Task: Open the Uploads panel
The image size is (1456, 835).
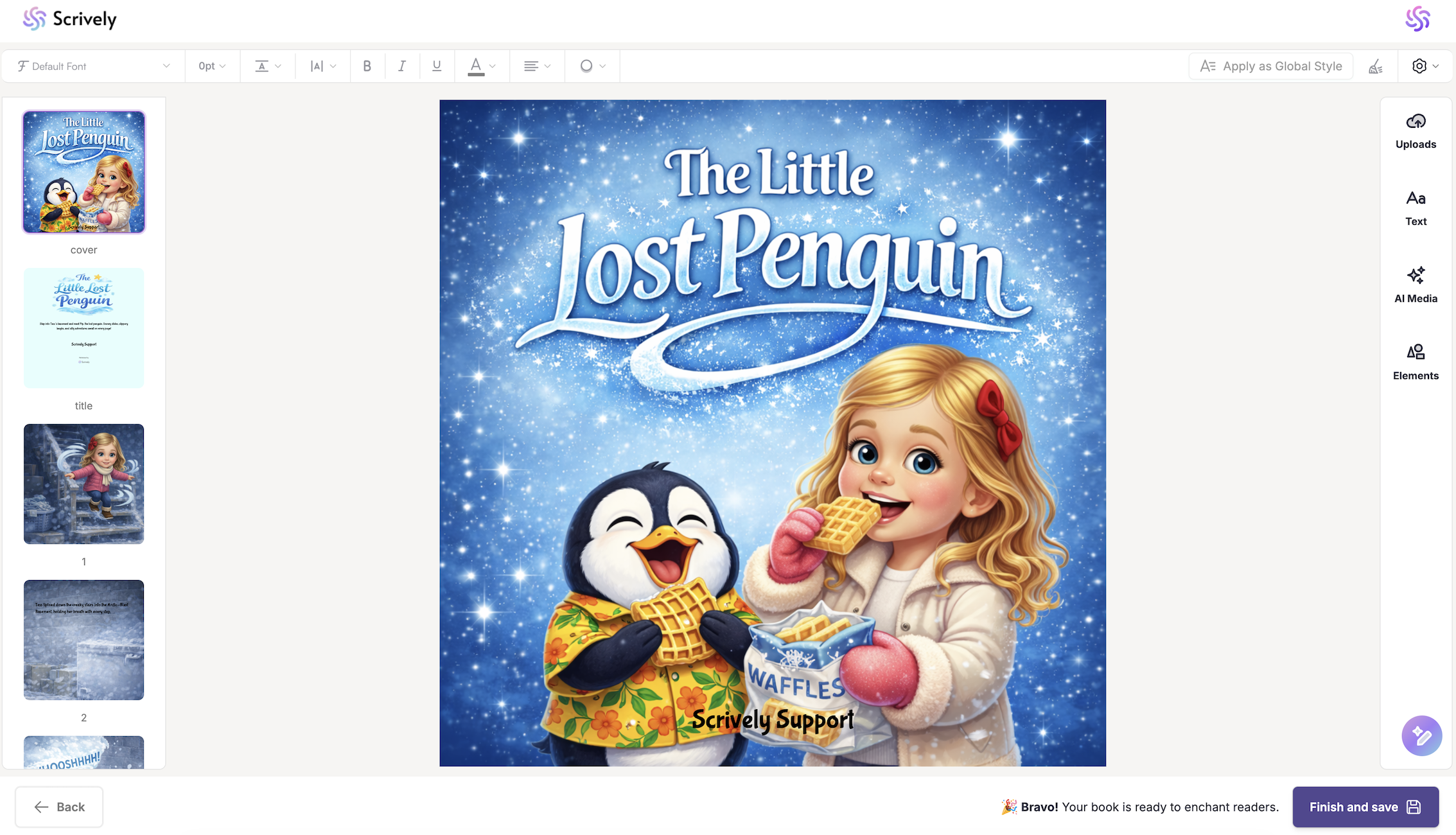Action: point(1416,131)
